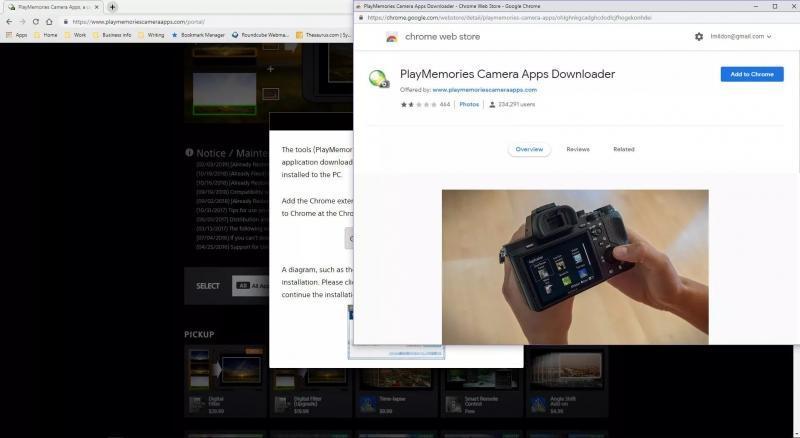Open the Apps bookmarks shortcut

click(16, 35)
